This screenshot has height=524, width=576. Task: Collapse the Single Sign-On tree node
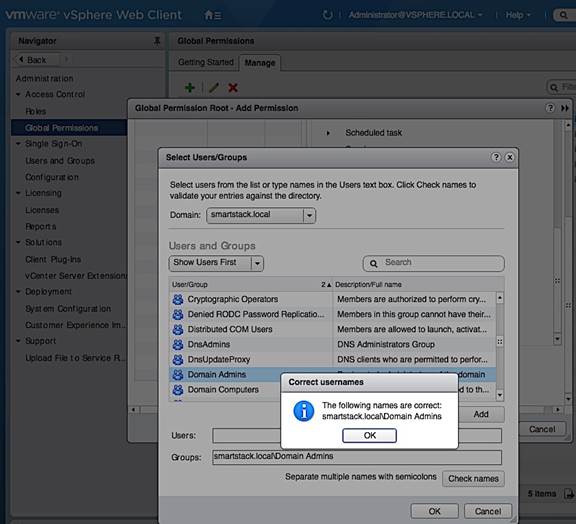tap(18, 144)
